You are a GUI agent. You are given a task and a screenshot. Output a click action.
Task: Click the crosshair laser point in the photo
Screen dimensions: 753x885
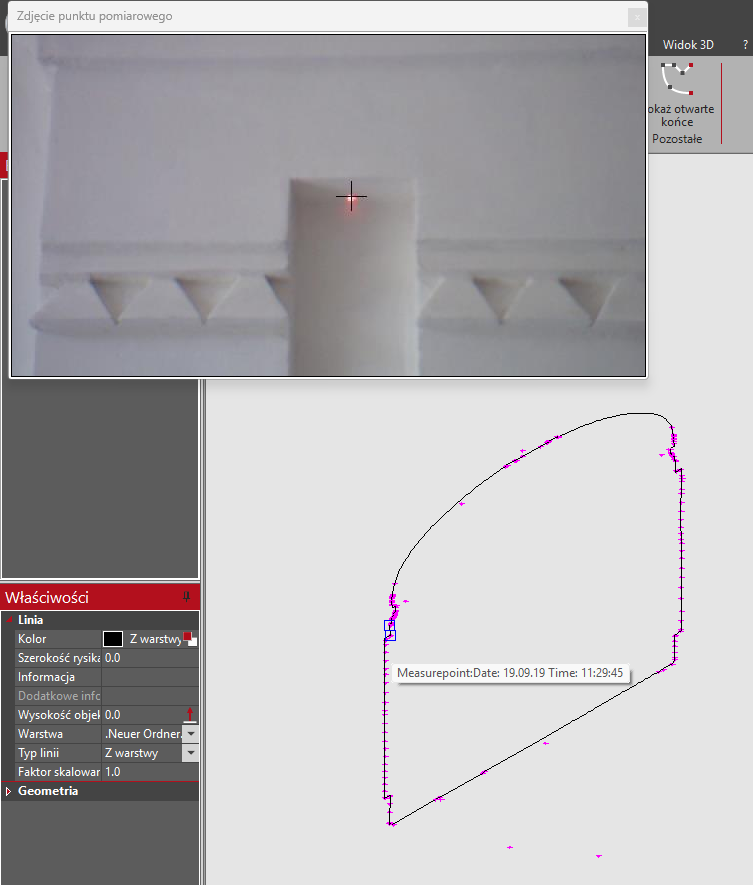point(351,196)
